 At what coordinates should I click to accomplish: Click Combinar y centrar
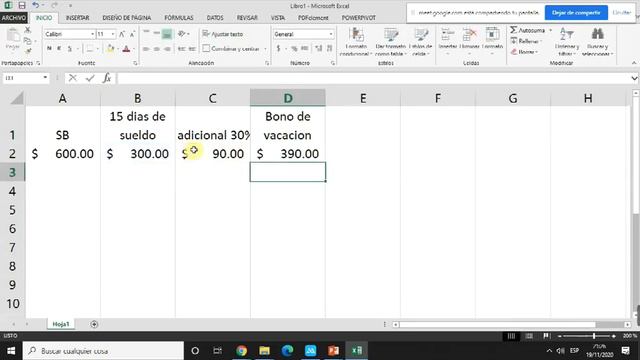231,49
